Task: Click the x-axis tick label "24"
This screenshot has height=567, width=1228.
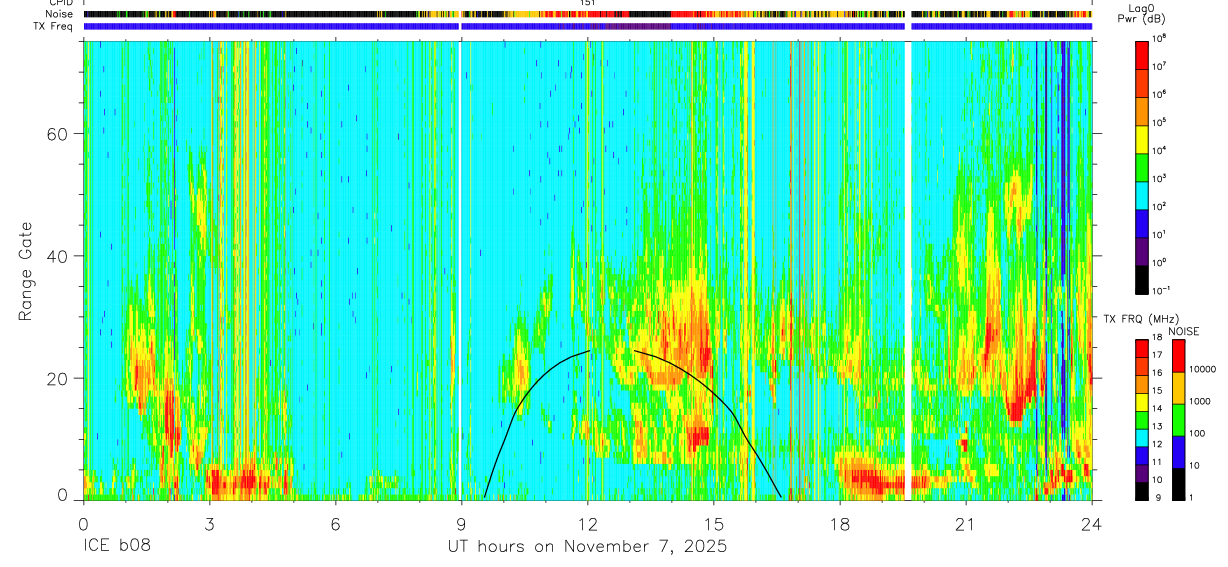Action: point(1092,523)
